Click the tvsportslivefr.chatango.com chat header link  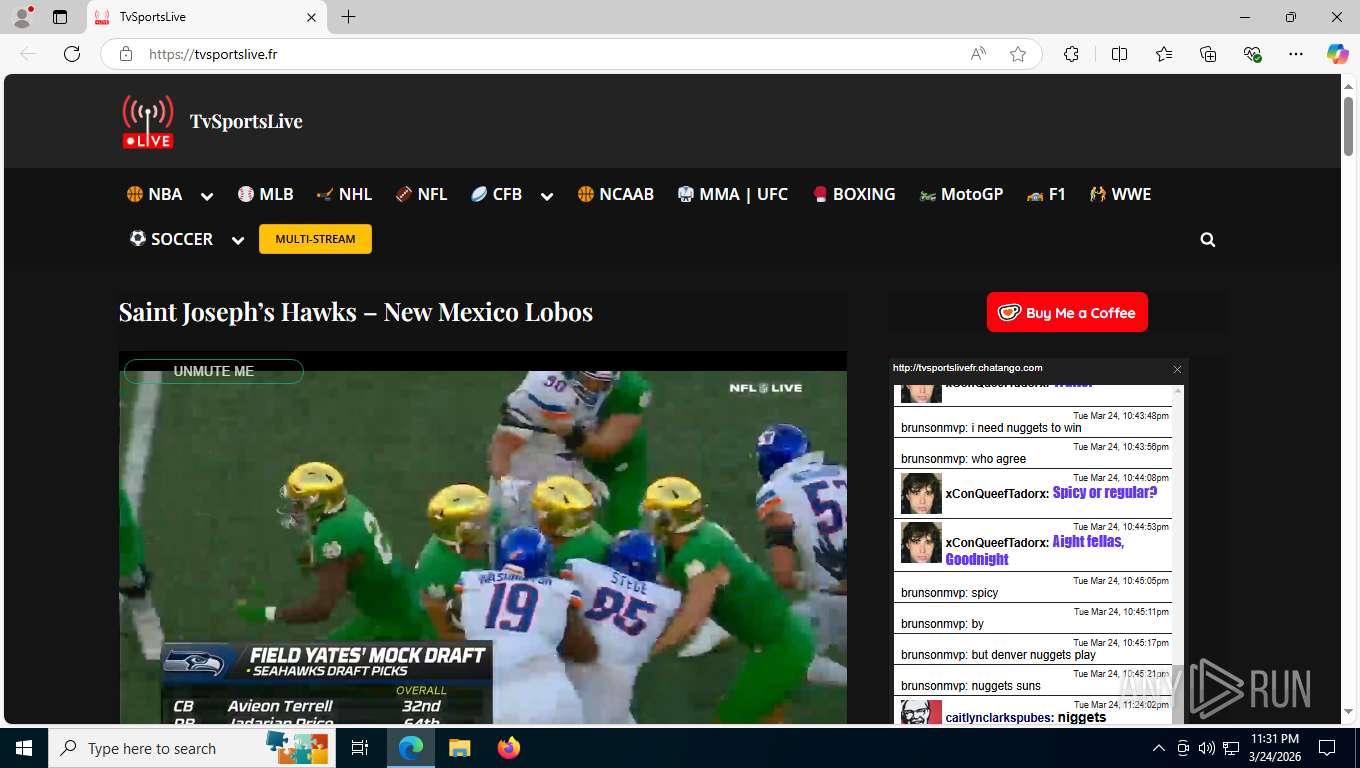click(x=967, y=368)
